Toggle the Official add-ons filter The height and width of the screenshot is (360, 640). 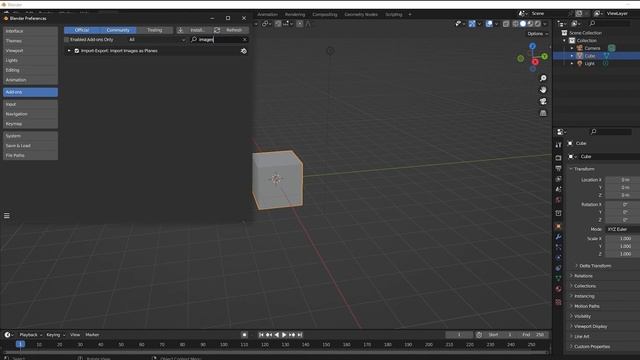coord(82,30)
